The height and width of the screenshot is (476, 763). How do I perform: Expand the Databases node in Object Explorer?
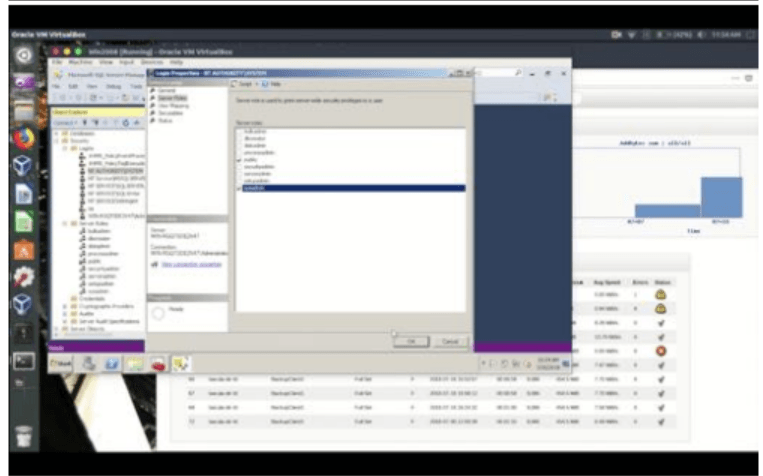coord(56,133)
